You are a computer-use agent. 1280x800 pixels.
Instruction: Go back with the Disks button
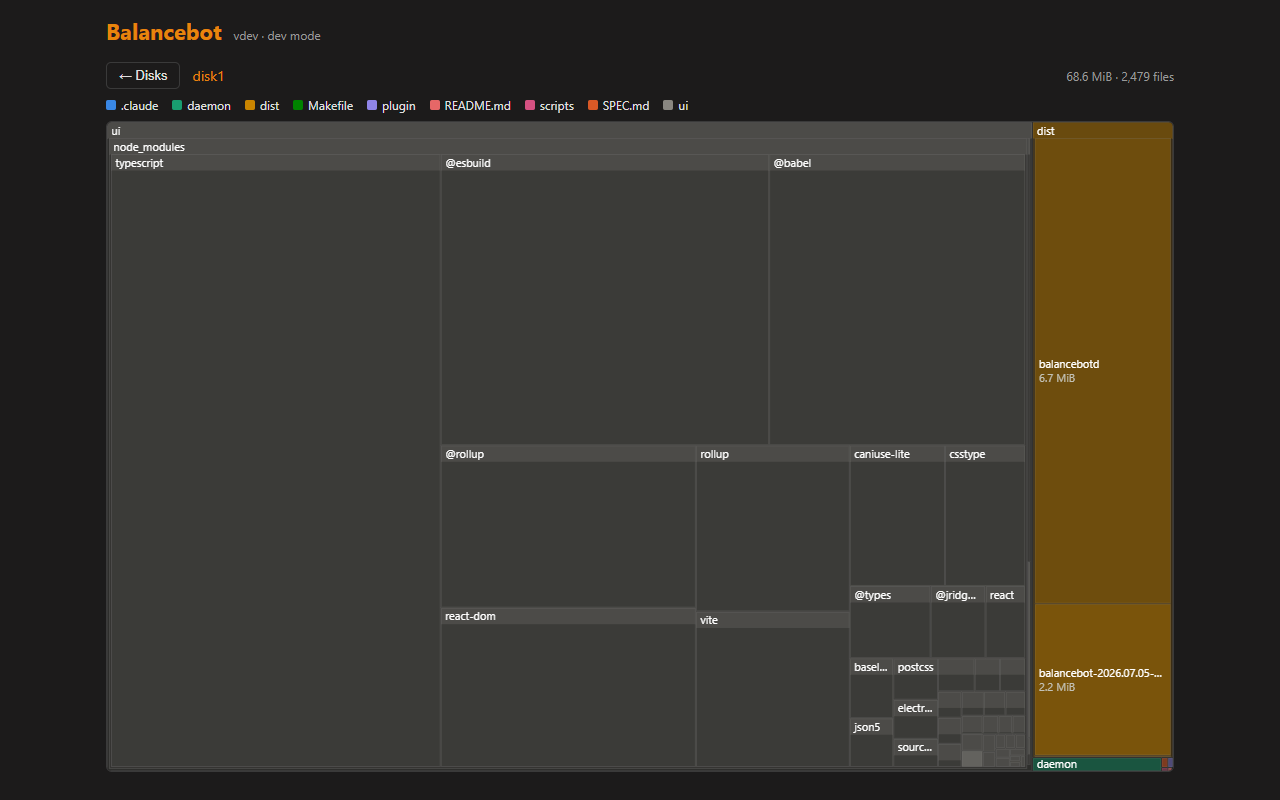tap(143, 76)
